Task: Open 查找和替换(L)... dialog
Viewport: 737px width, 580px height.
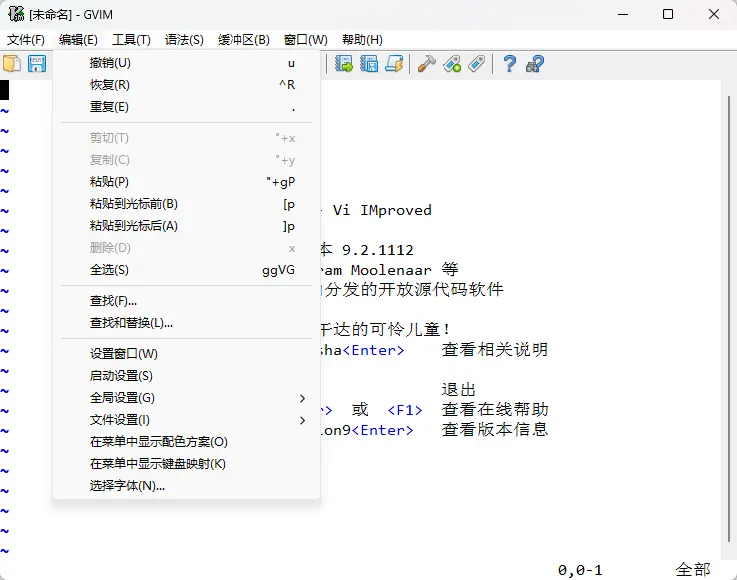Action: pyautogui.click(x=187, y=323)
